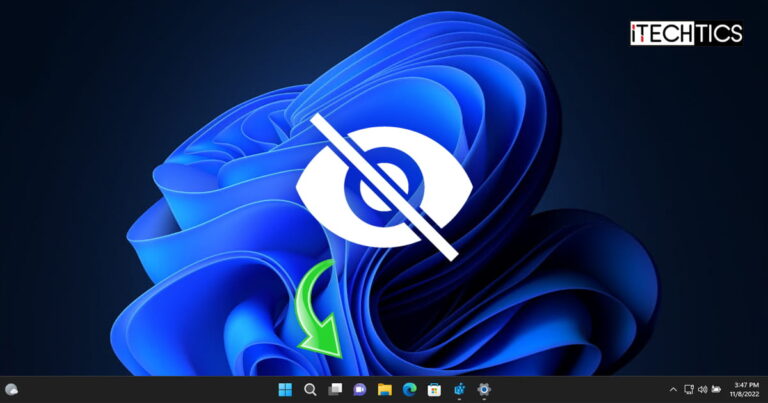Image resolution: width=768 pixels, height=403 pixels.
Task: Click the network icon in system tray
Action: pyautogui.click(x=688, y=389)
